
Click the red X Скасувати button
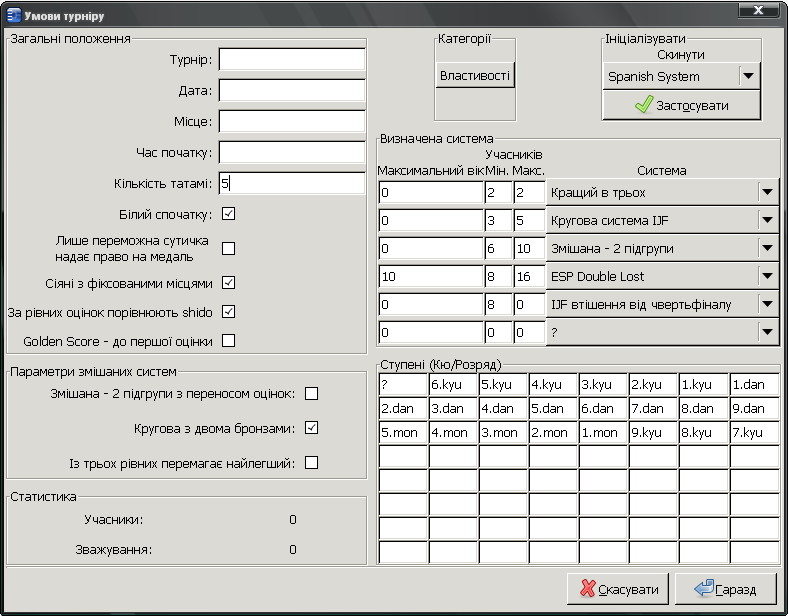[x=618, y=589]
